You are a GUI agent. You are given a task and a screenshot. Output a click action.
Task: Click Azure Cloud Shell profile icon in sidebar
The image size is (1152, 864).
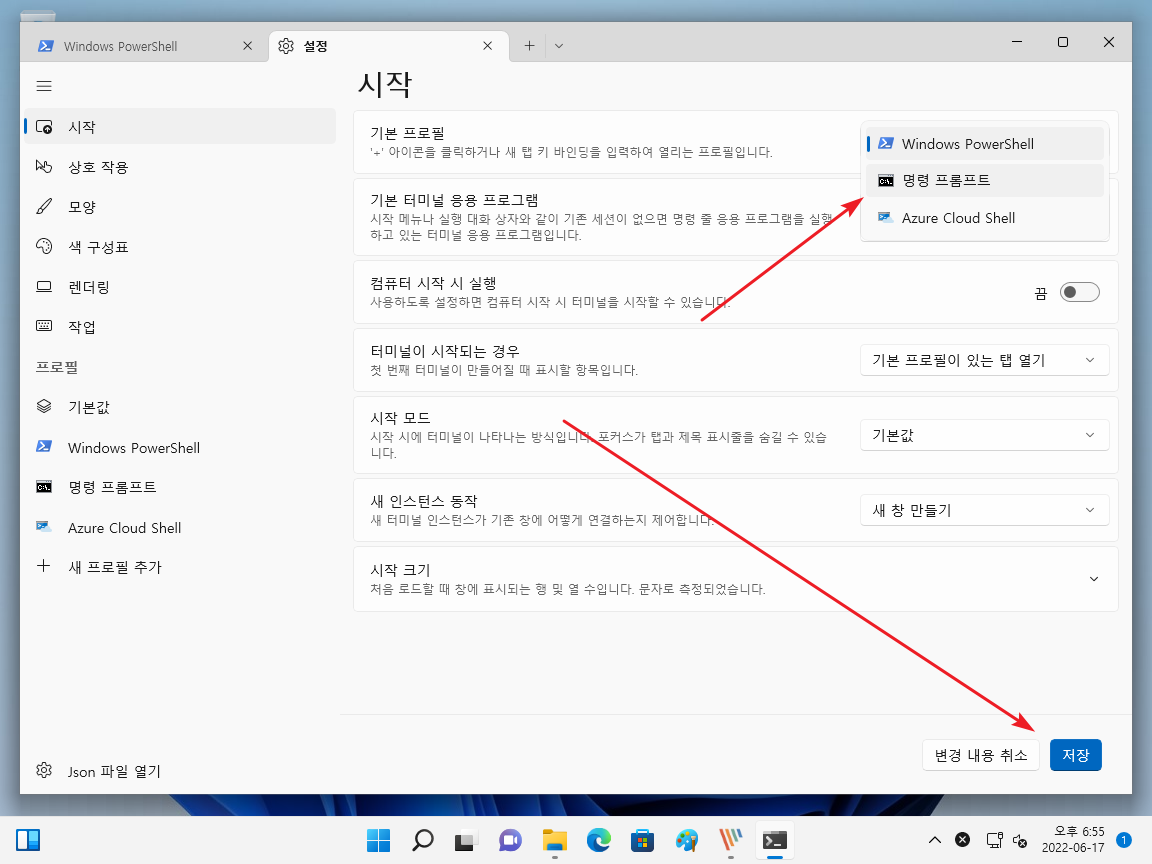pos(44,527)
